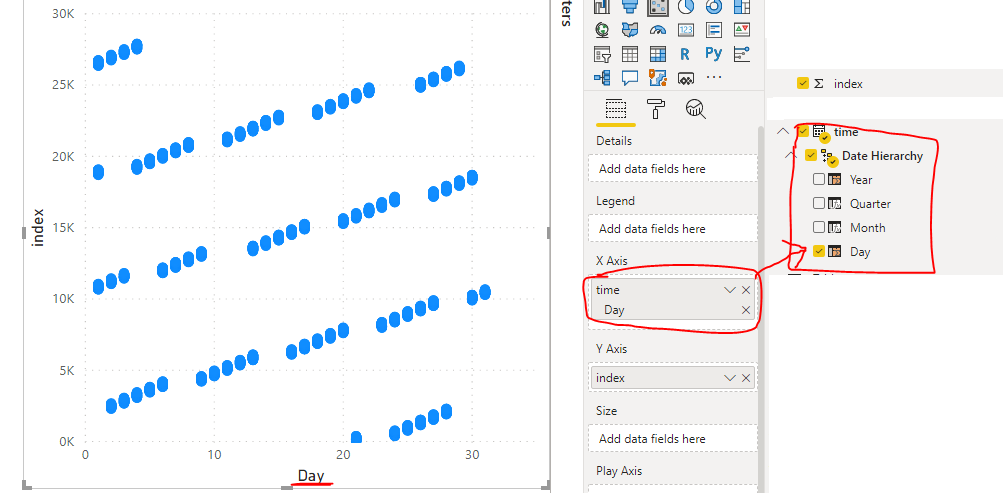The width and height of the screenshot is (1003, 493).
Task: Uncheck the index field checkbox
Action: [x=803, y=83]
